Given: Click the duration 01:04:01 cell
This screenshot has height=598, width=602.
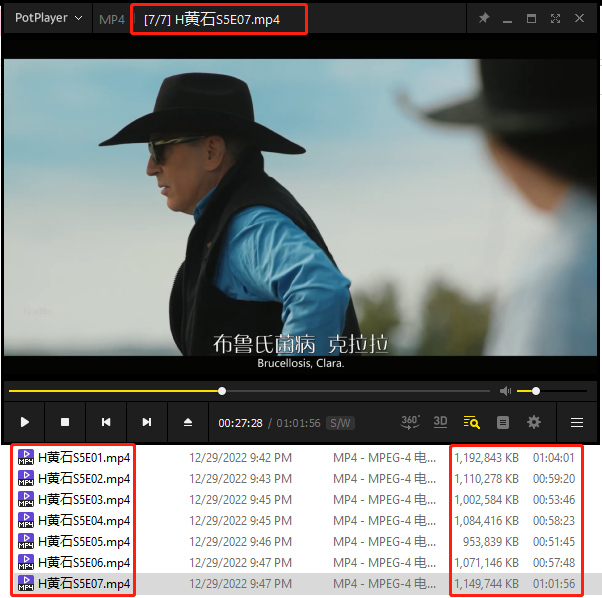Looking at the screenshot, I should tap(554, 458).
